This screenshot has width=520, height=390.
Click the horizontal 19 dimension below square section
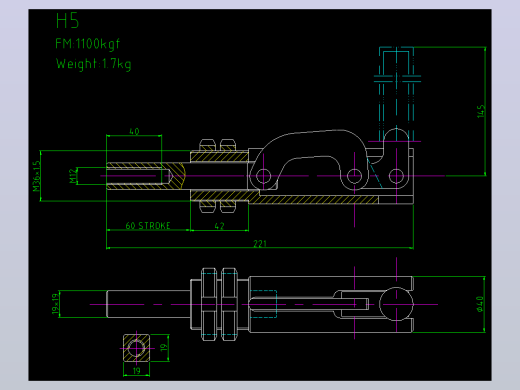tap(137, 371)
